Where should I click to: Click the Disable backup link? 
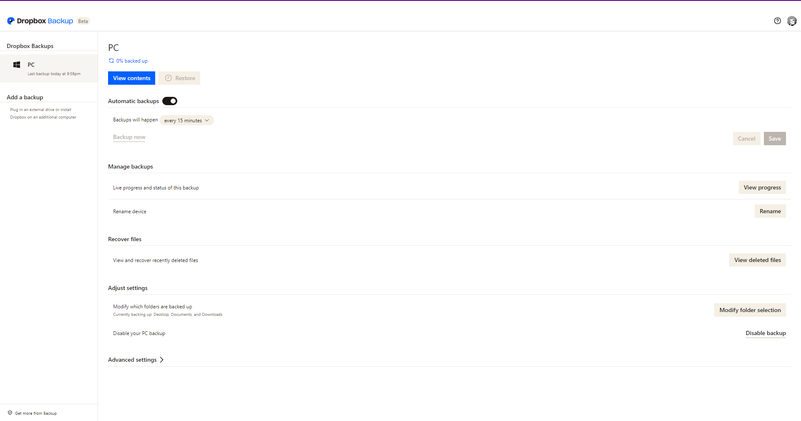765,333
